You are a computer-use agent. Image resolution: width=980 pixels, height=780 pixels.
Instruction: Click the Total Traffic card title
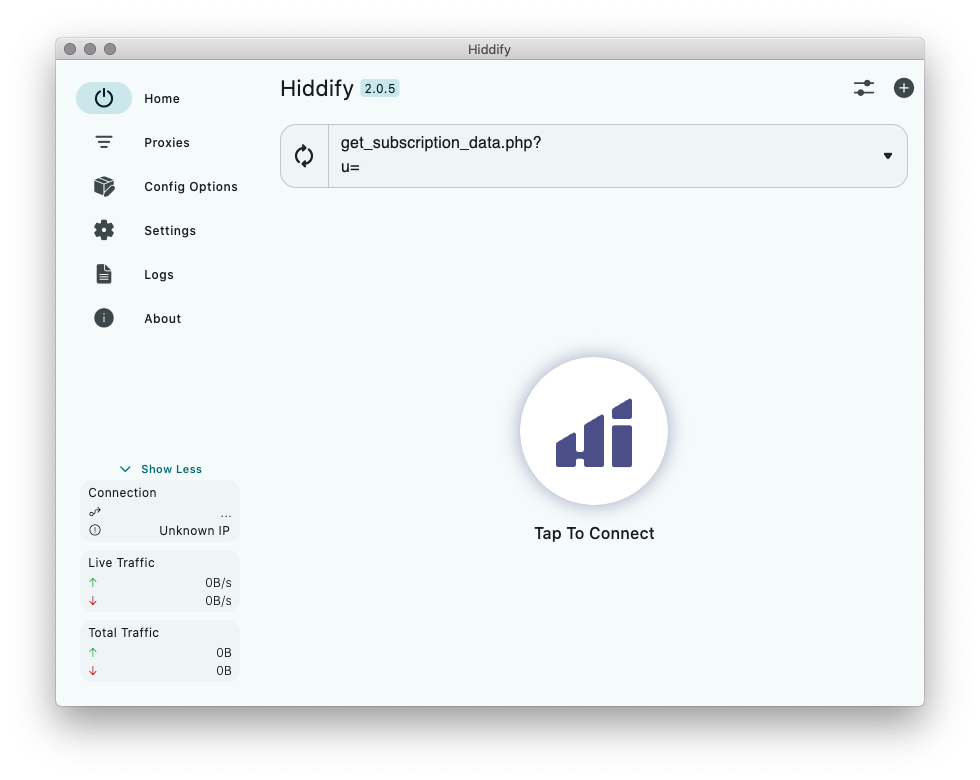(124, 632)
